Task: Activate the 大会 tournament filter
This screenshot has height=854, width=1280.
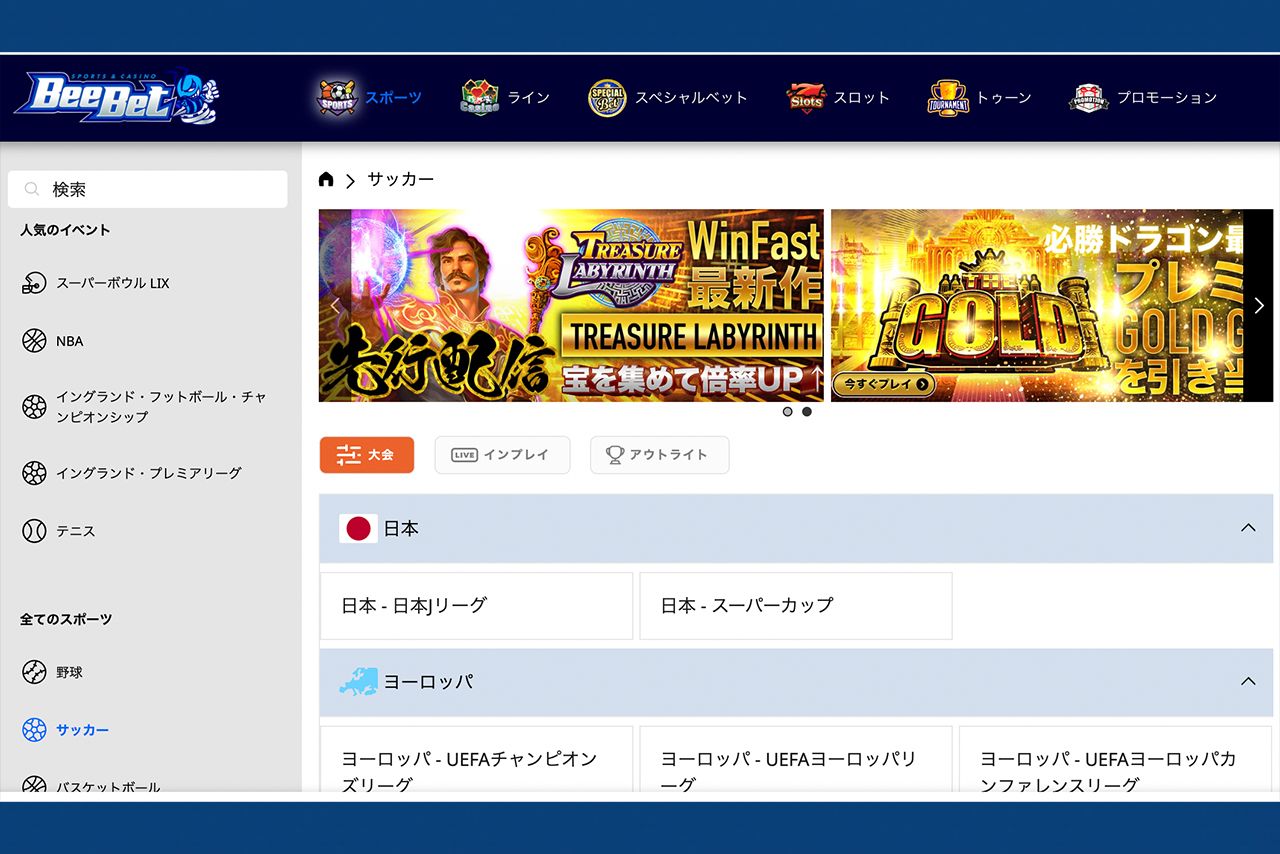Action: click(x=366, y=454)
